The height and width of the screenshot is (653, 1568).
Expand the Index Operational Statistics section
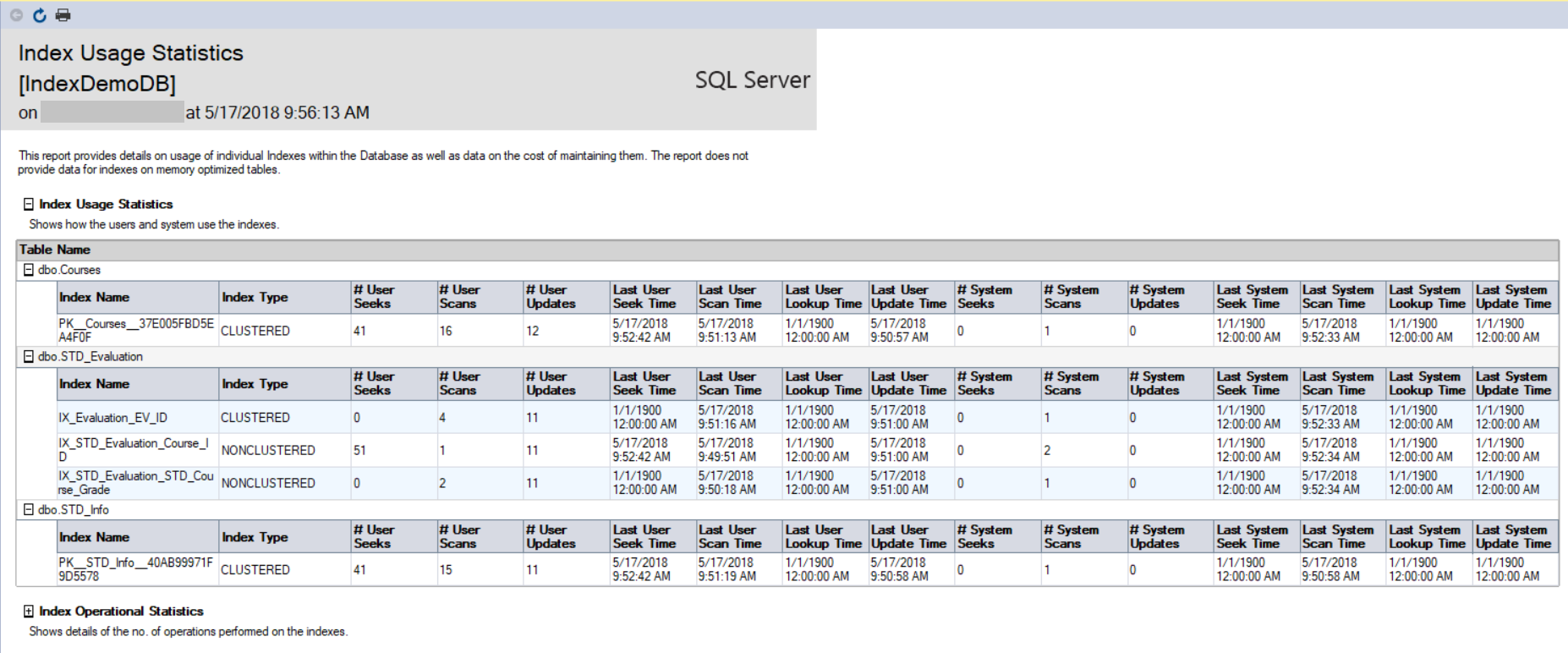(29, 612)
